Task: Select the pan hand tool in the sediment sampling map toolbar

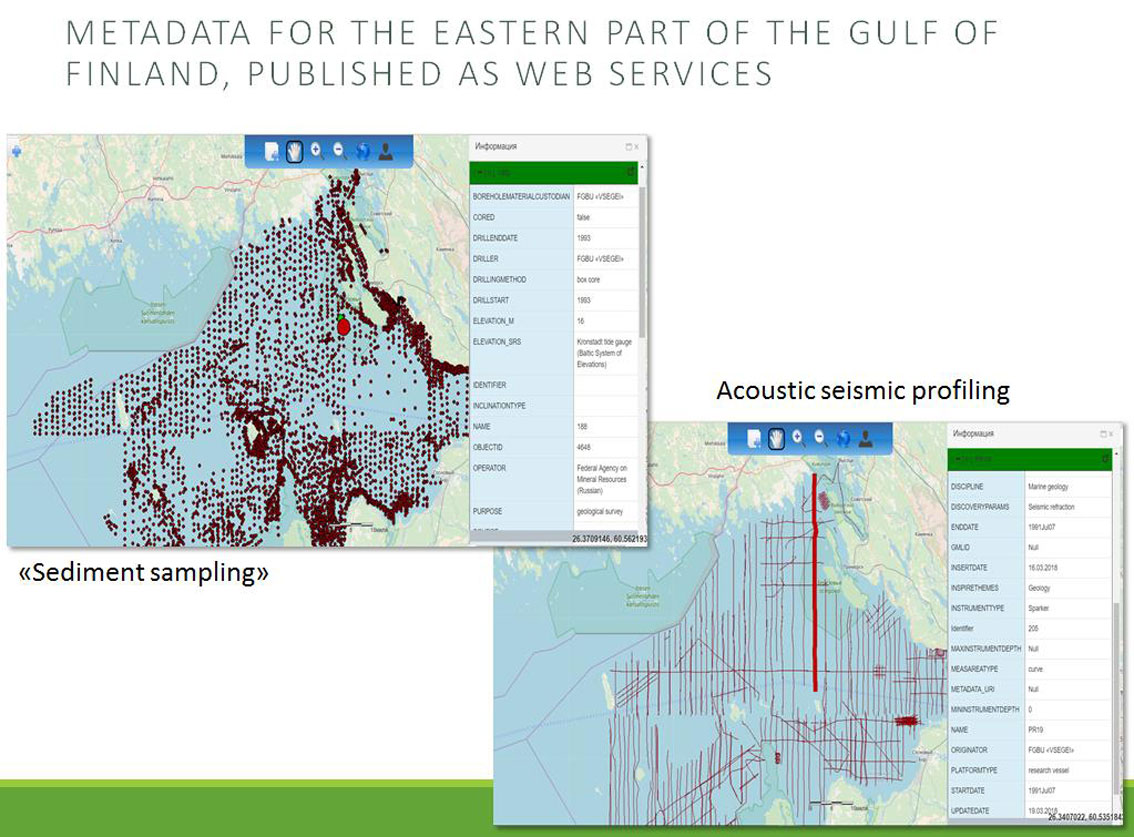Action: pos(294,152)
